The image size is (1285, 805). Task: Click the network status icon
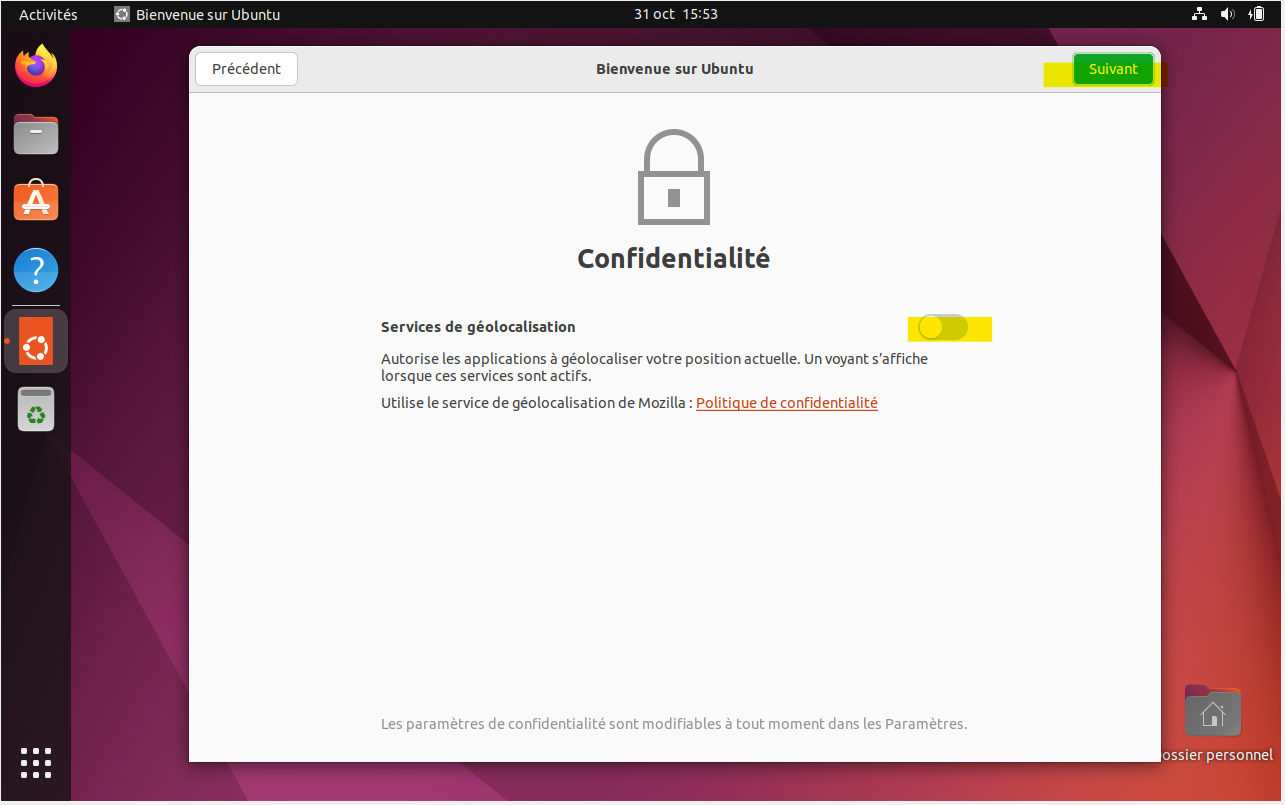1200,14
